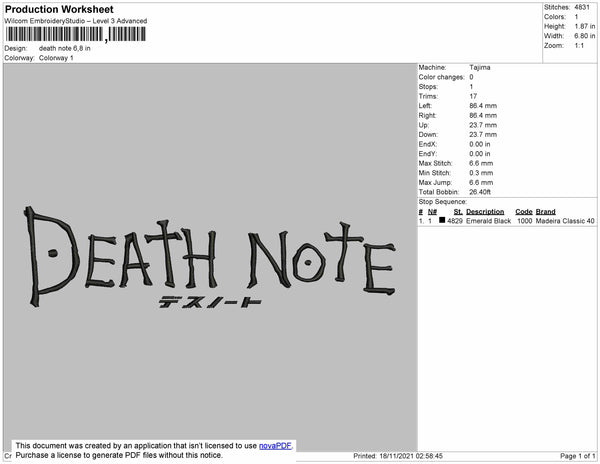Click the Emerald Black color swatch
The height and width of the screenshot is (464, 600).
click(442, 220)
